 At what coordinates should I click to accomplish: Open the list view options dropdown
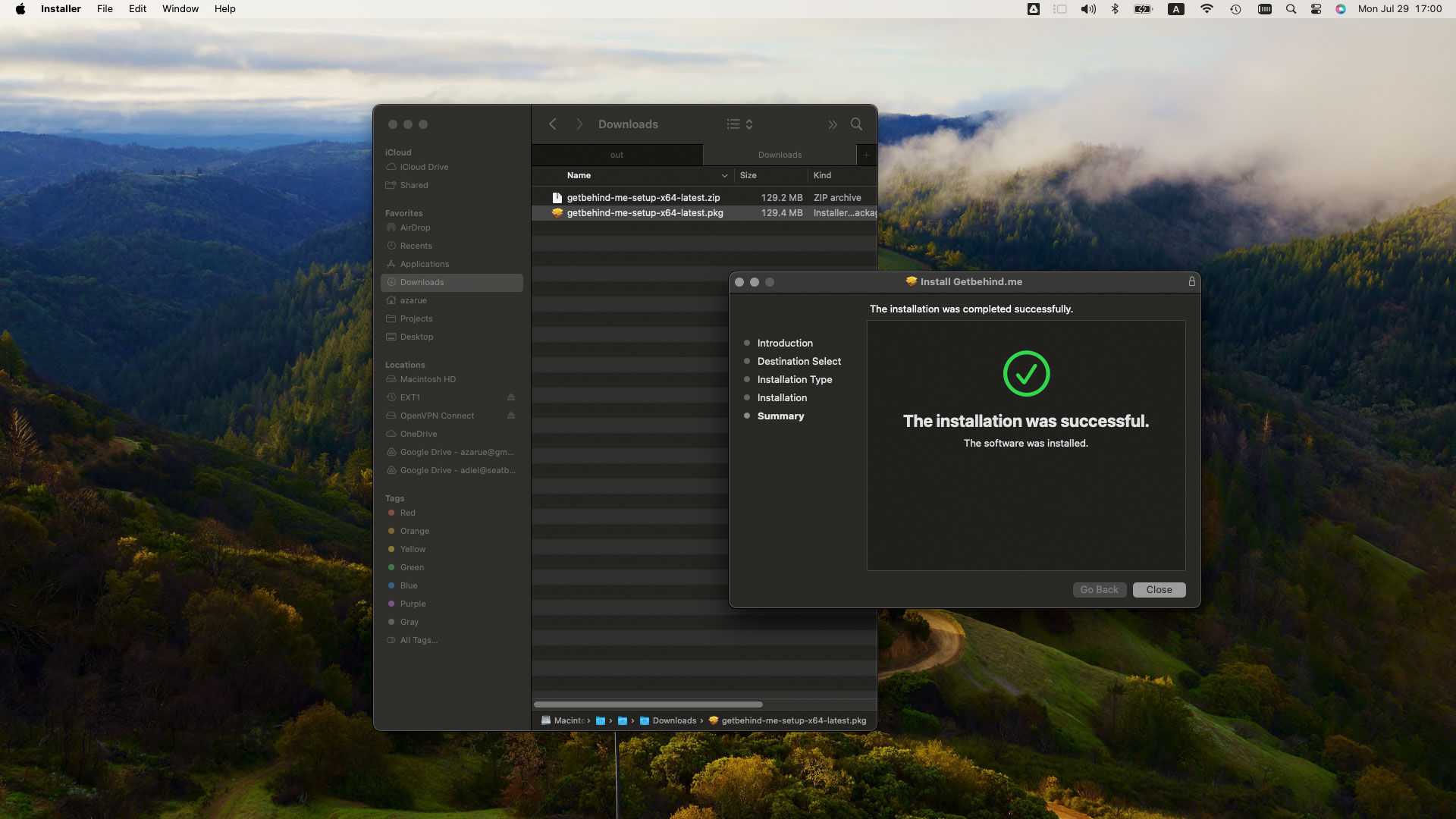coord(739,124)
